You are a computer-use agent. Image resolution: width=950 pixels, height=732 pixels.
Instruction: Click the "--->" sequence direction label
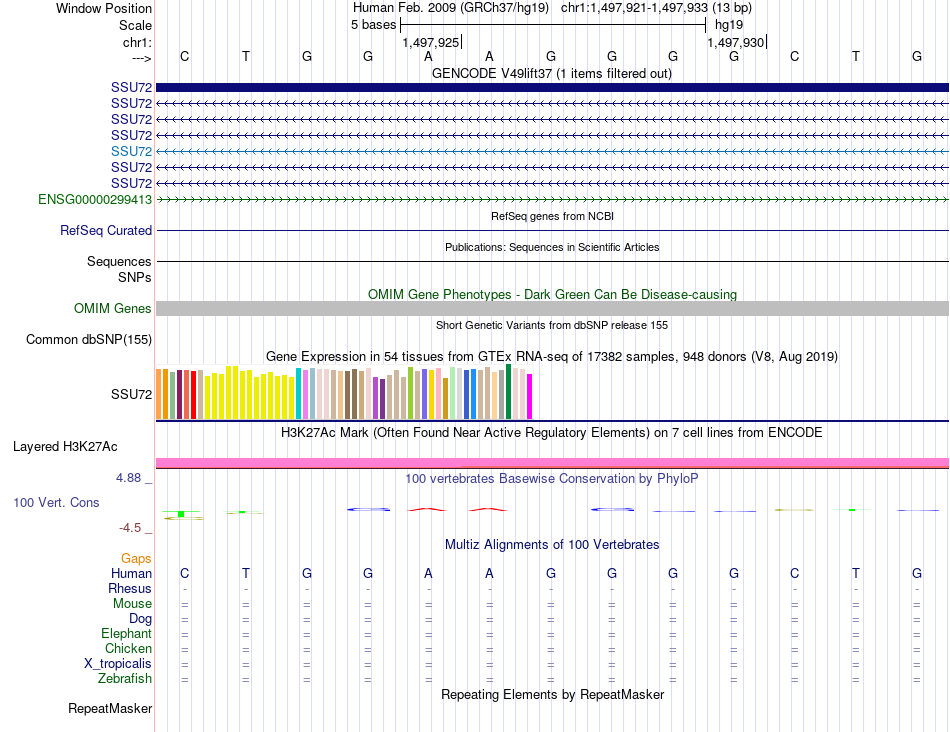tap(141, 59)
